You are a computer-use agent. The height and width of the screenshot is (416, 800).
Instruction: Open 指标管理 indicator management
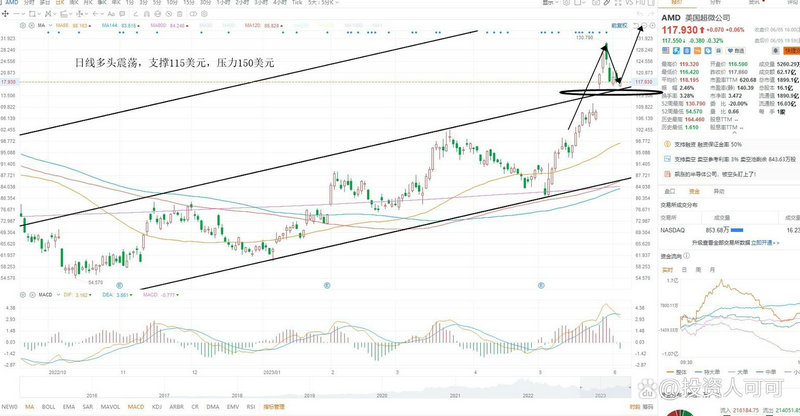tap(273, 407)
